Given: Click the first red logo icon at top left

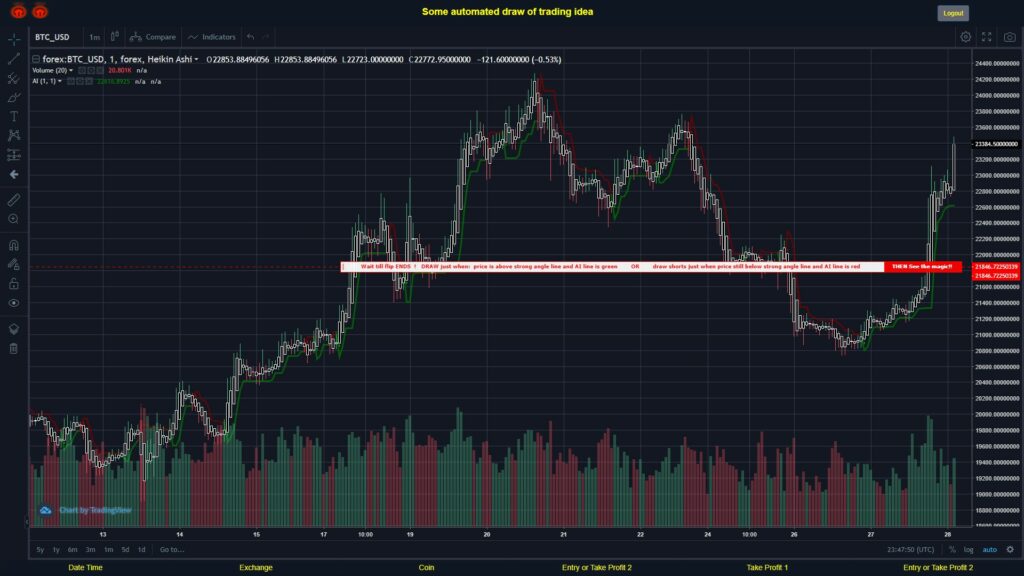Looking at the screenshot, I should [18, 11].
